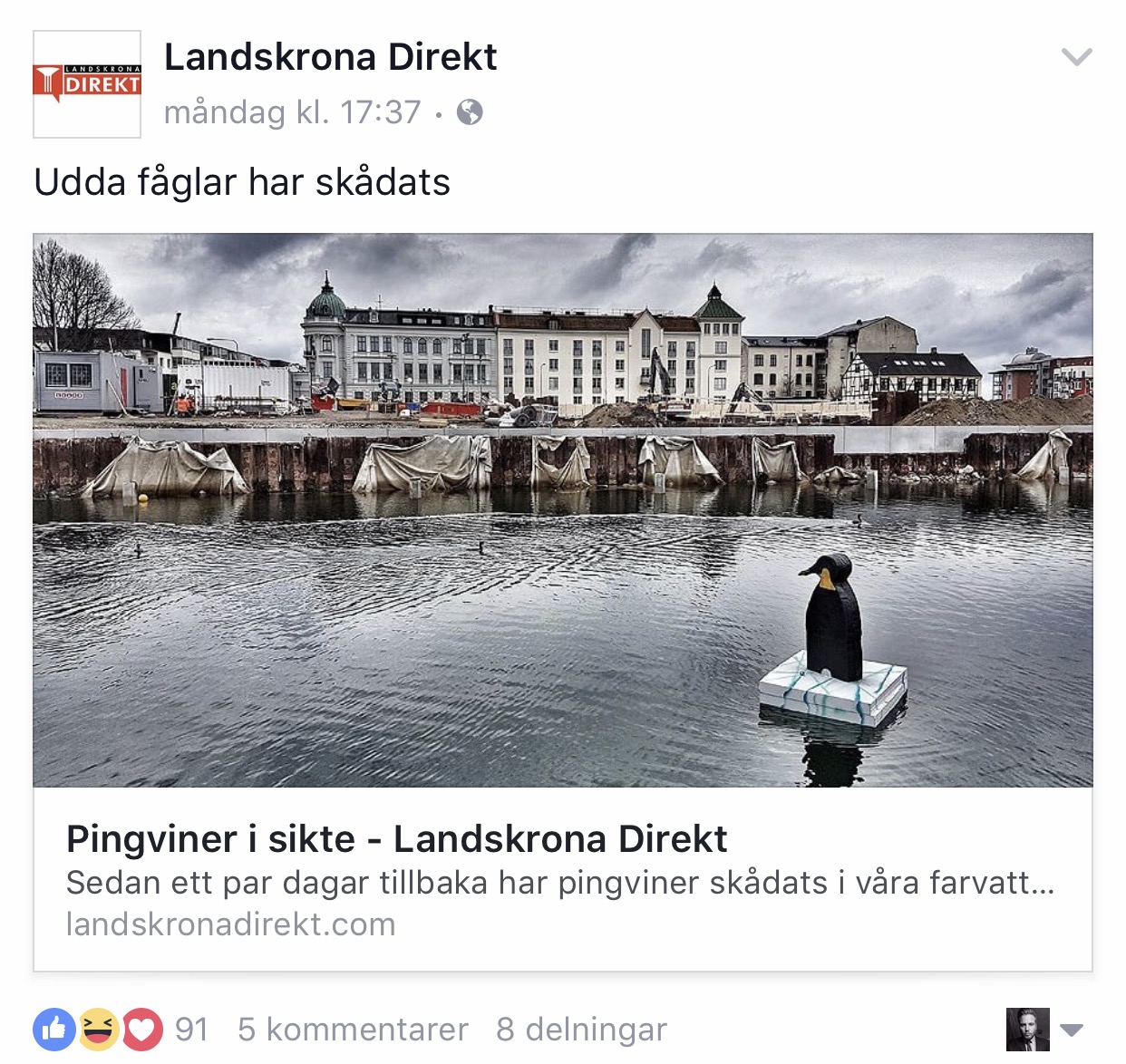
Task: Click the small profile picture thumbnail
Action: tap(1028, 1030)
